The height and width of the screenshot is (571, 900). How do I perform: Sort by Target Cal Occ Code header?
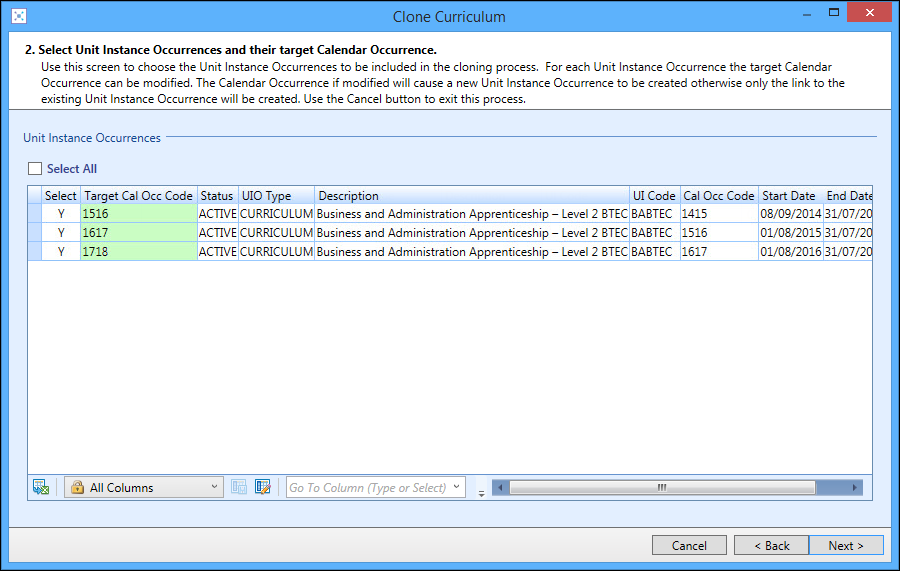tap(139, 196)
